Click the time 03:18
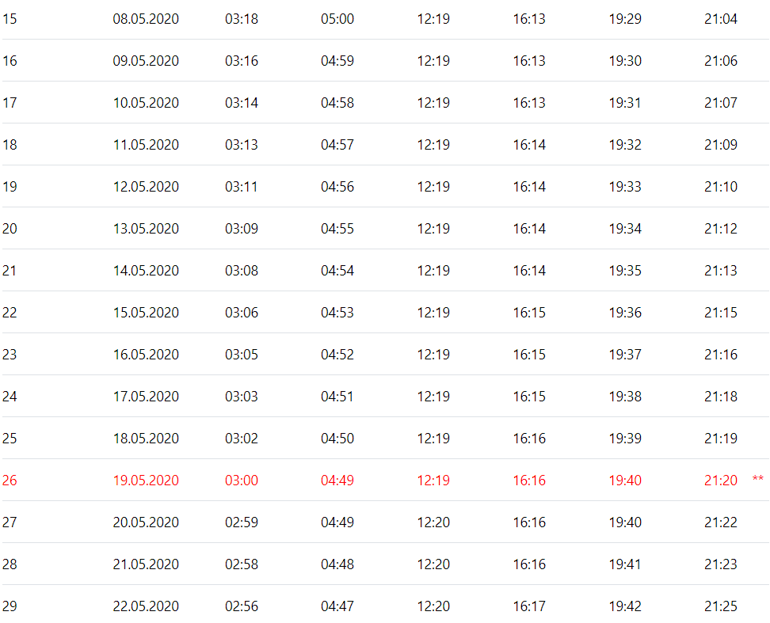This screenshot has height=623, width=770. click(x=241, y=19)
